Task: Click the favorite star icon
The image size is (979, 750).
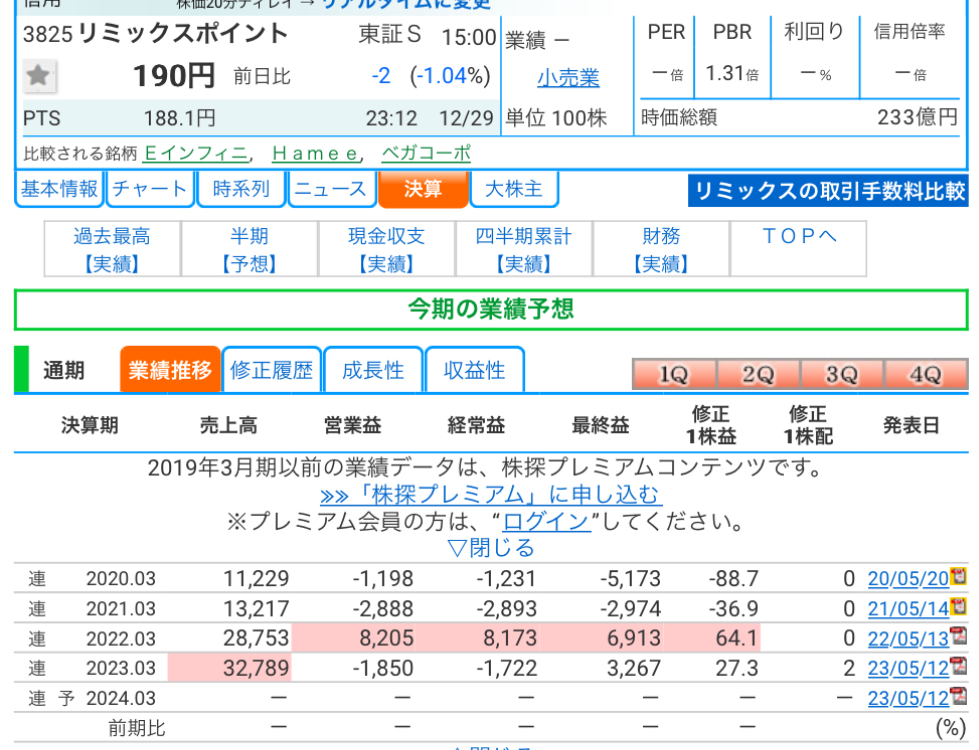Action: pyautogui.click(x=39, y=76)
